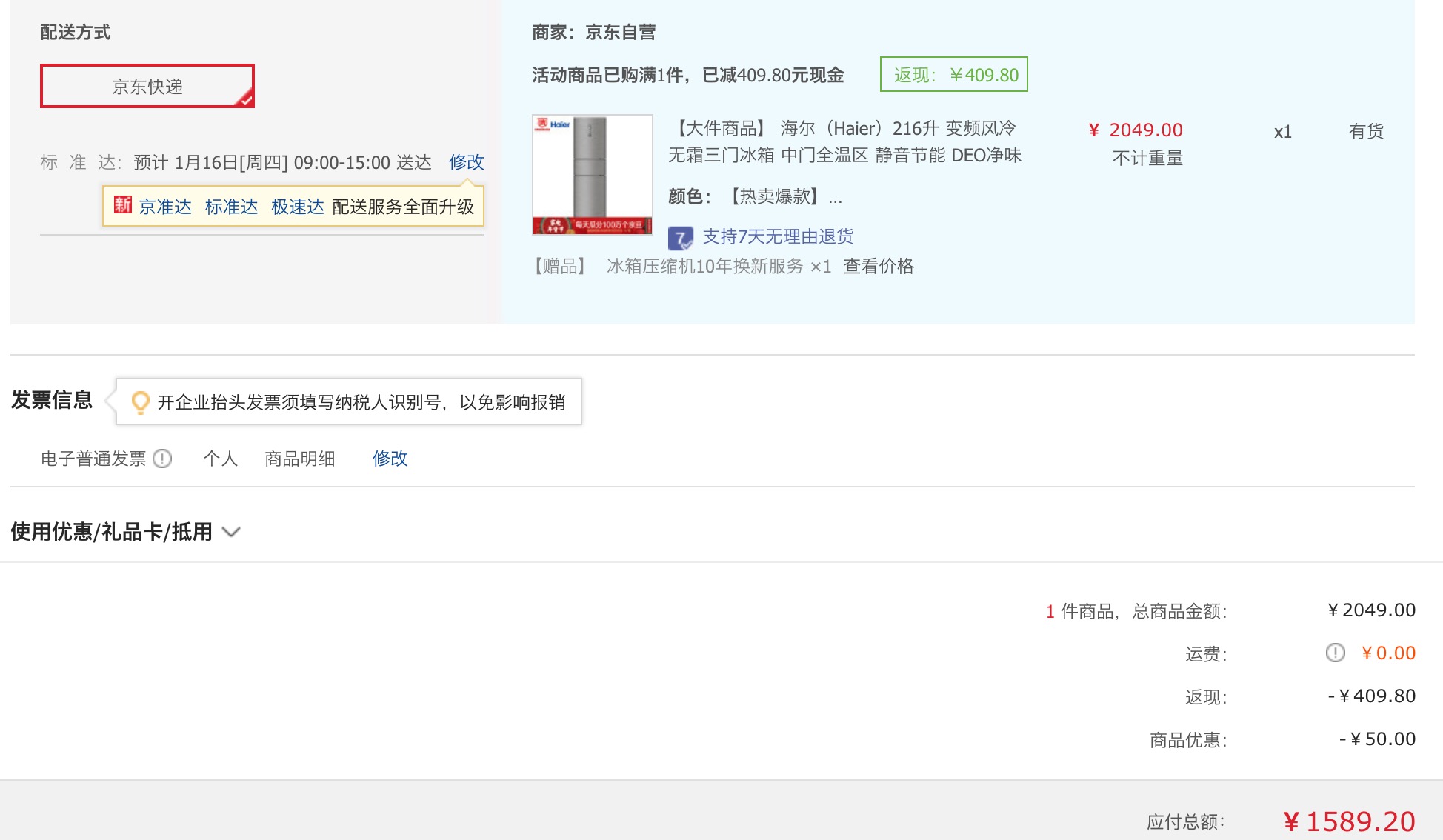The height and width of the screenshot is (840, 1443).
Task: Select 京东快递 delivery method
Action: [x=147, y=86]
